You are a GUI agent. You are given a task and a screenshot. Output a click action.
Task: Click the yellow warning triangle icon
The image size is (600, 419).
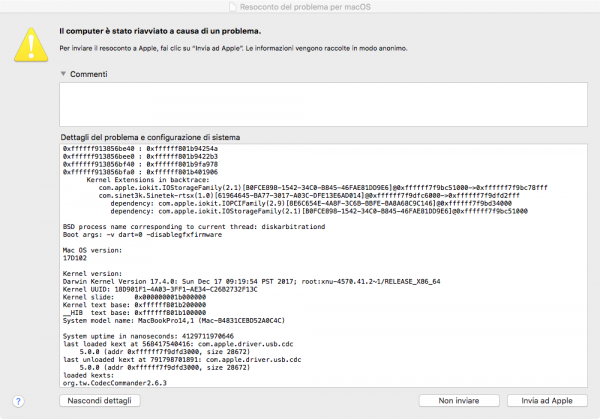[x=31, y=45]
